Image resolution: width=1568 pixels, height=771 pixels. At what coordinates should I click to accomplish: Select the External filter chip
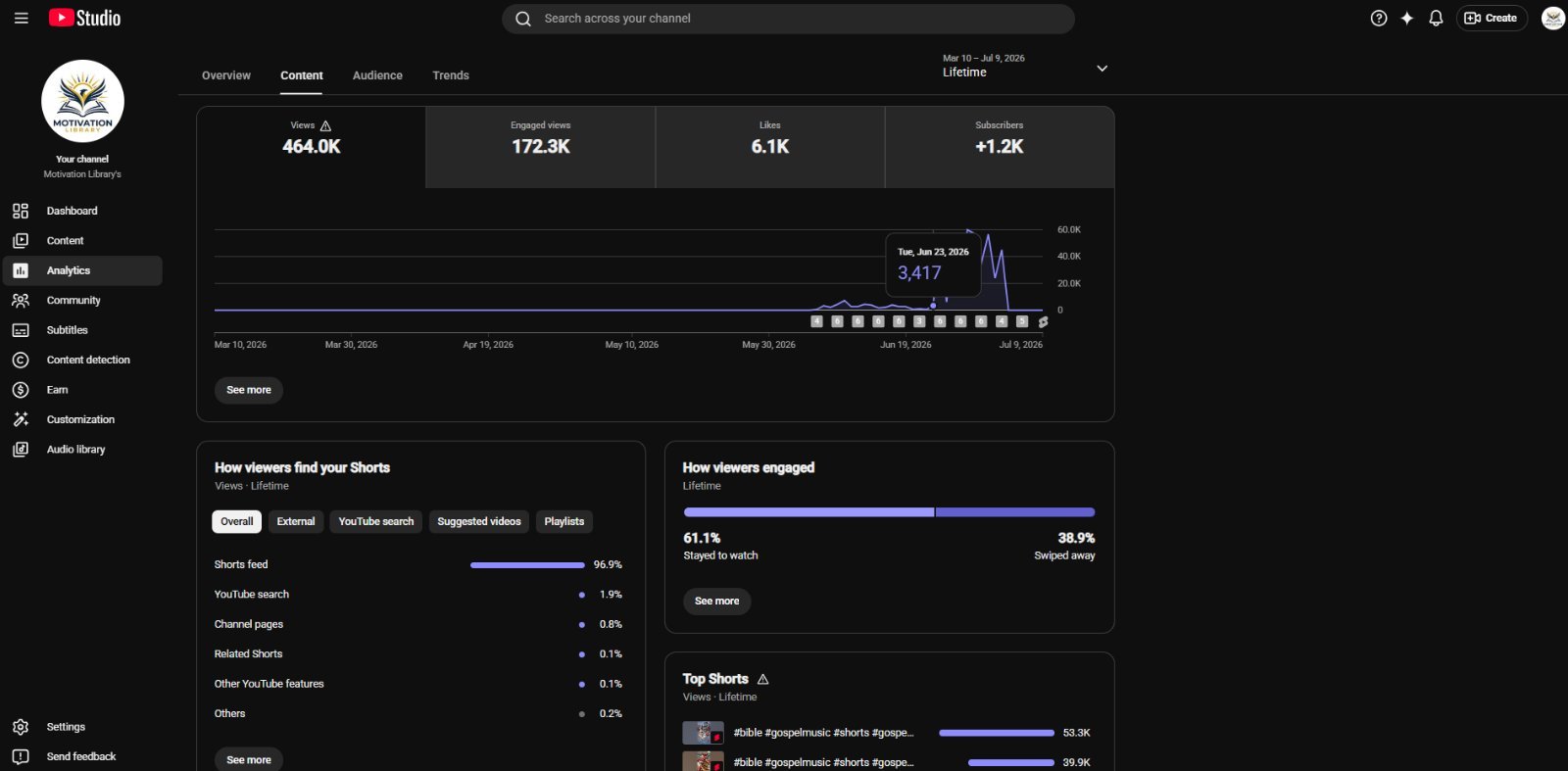tap(296, 522)
